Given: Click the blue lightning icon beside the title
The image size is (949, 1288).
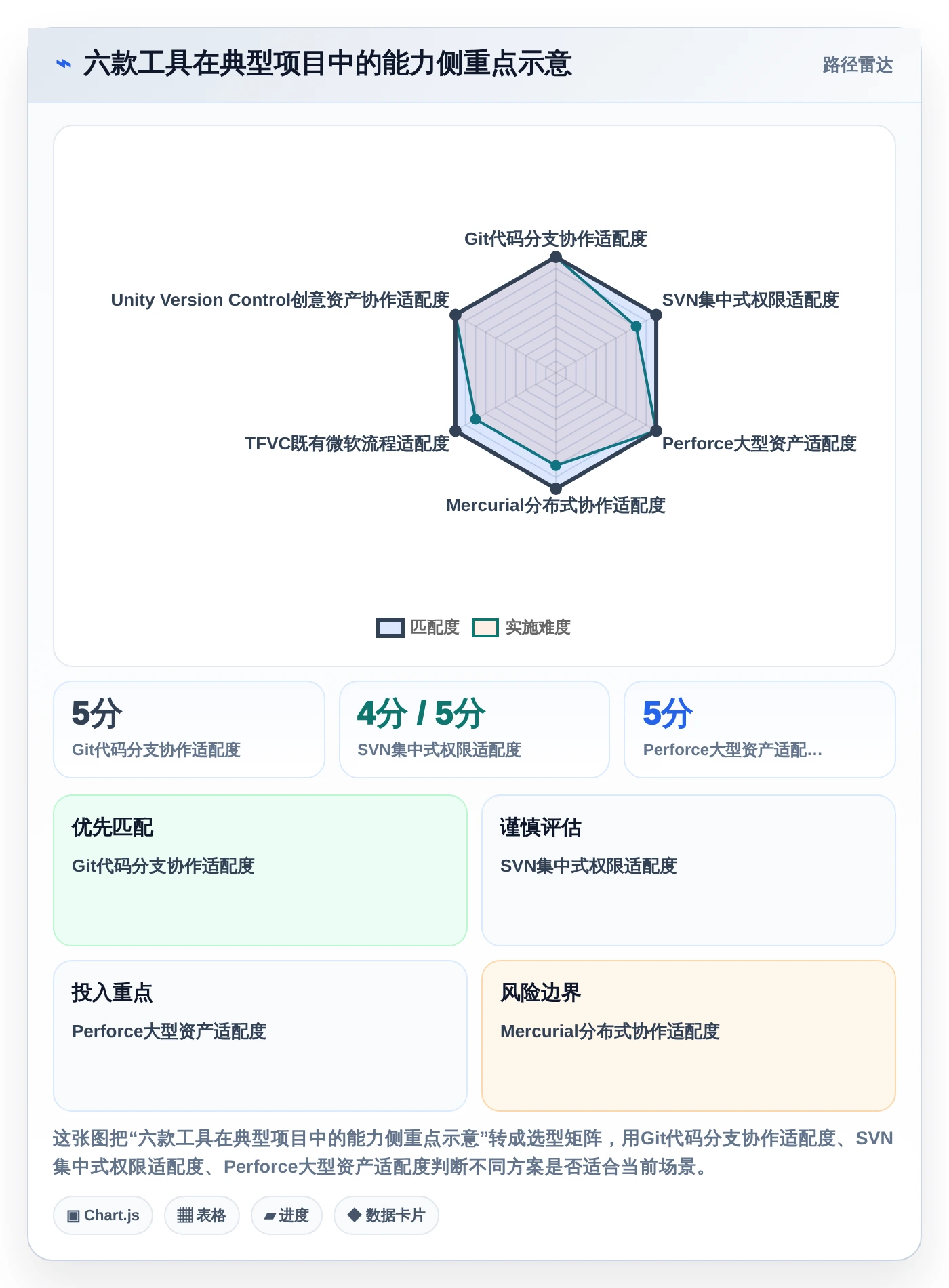Looking at the screenshot, I should click(x=64, y=64).
